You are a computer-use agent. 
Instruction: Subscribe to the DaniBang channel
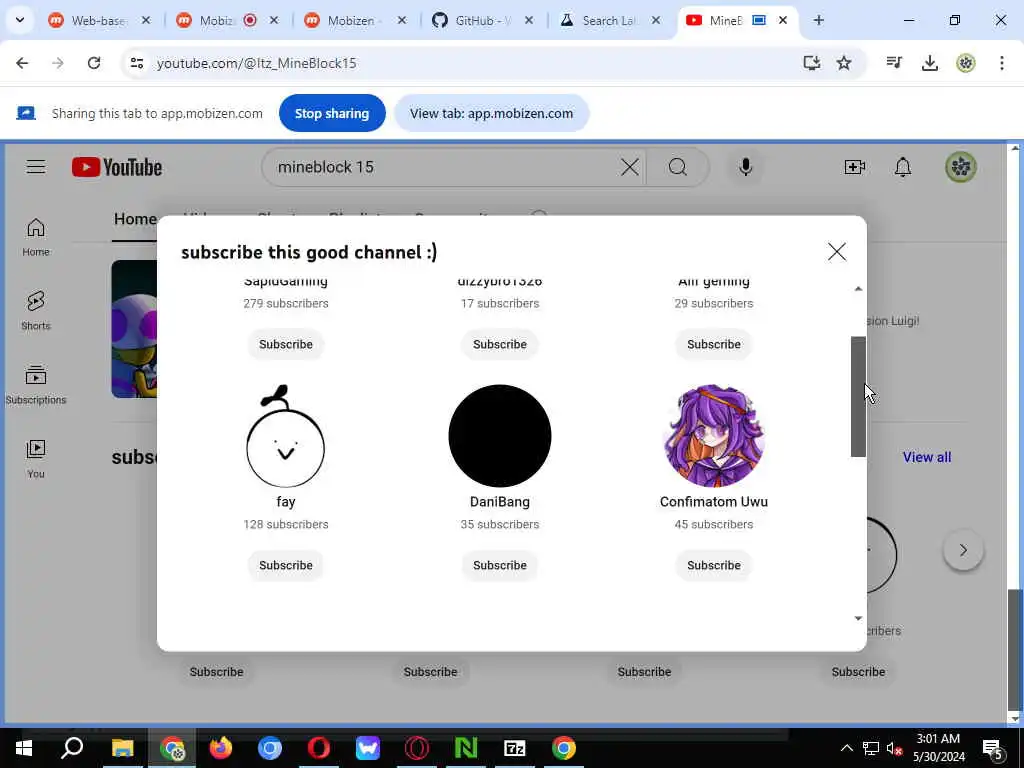(x=500, y=565)
